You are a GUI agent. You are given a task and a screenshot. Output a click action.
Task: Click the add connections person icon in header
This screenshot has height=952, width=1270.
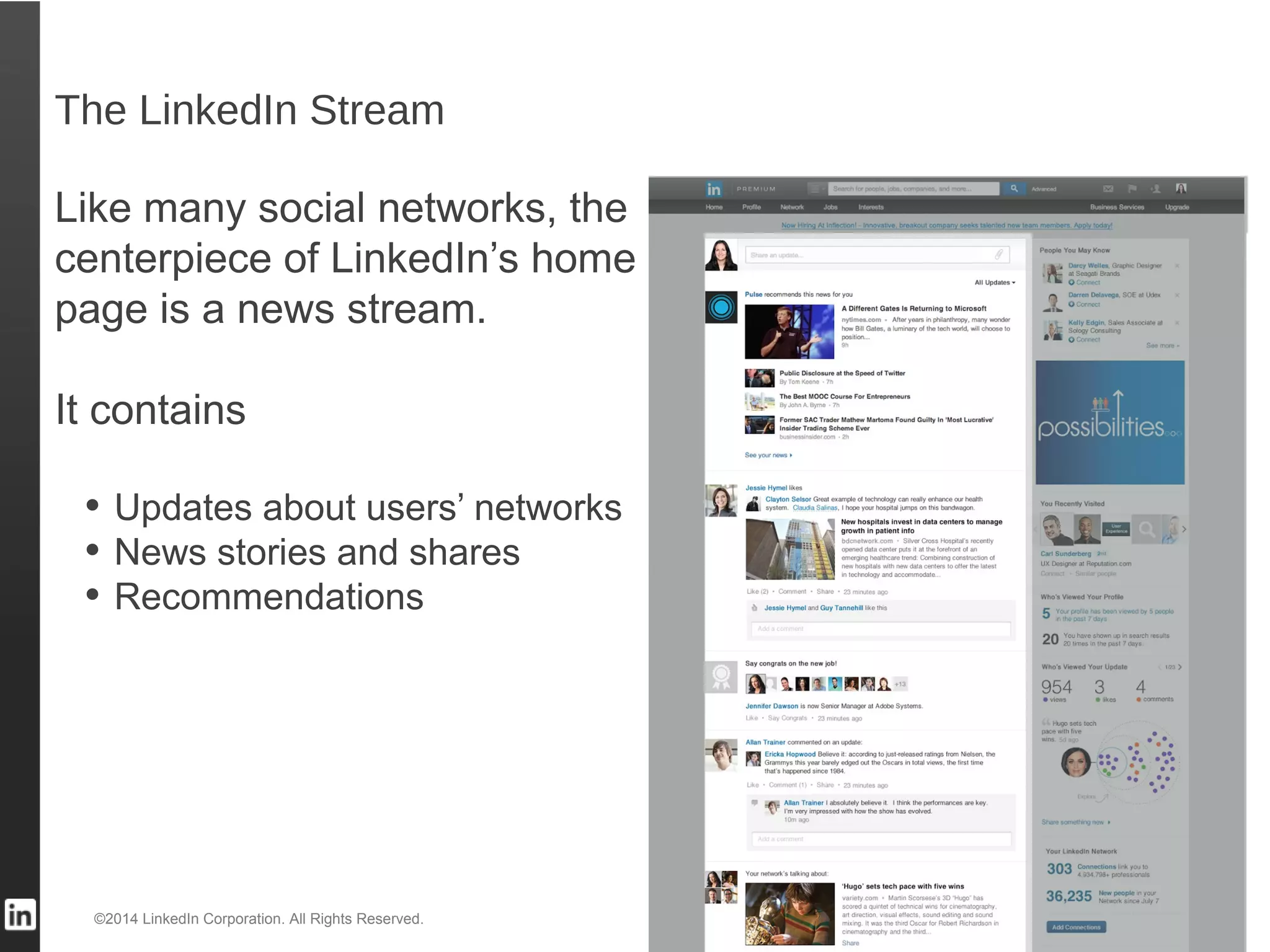click(x=1155, y=188)
